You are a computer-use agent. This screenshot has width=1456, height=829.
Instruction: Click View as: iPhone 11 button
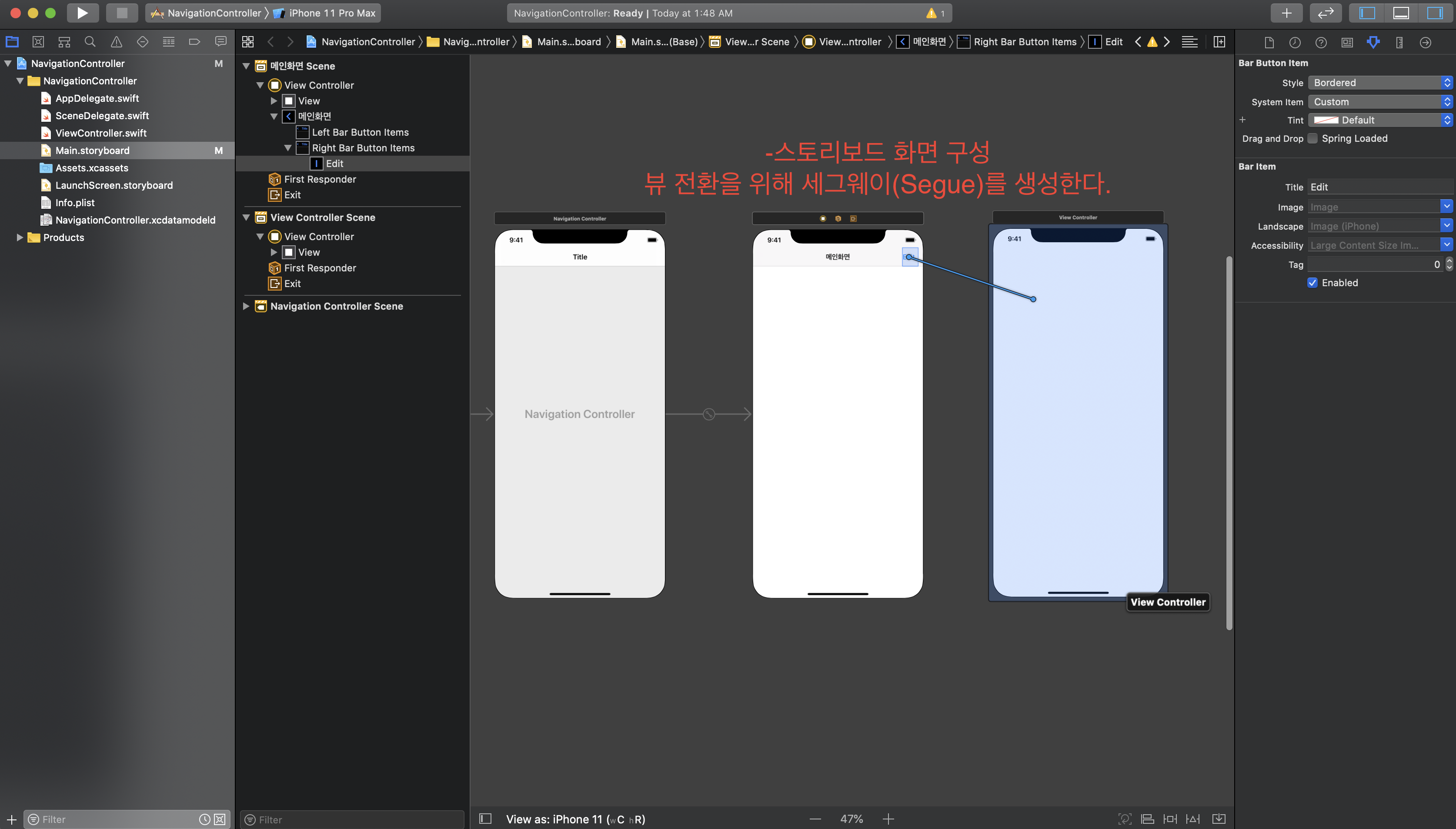[575, 819]
